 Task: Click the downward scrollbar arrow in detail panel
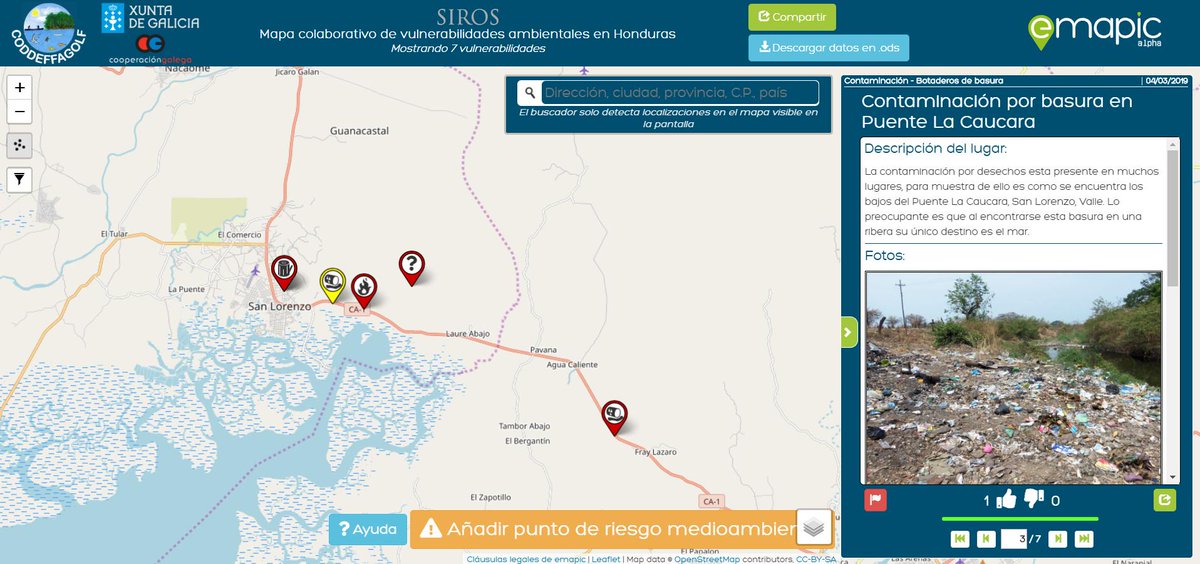click(x=1173, y=478)
